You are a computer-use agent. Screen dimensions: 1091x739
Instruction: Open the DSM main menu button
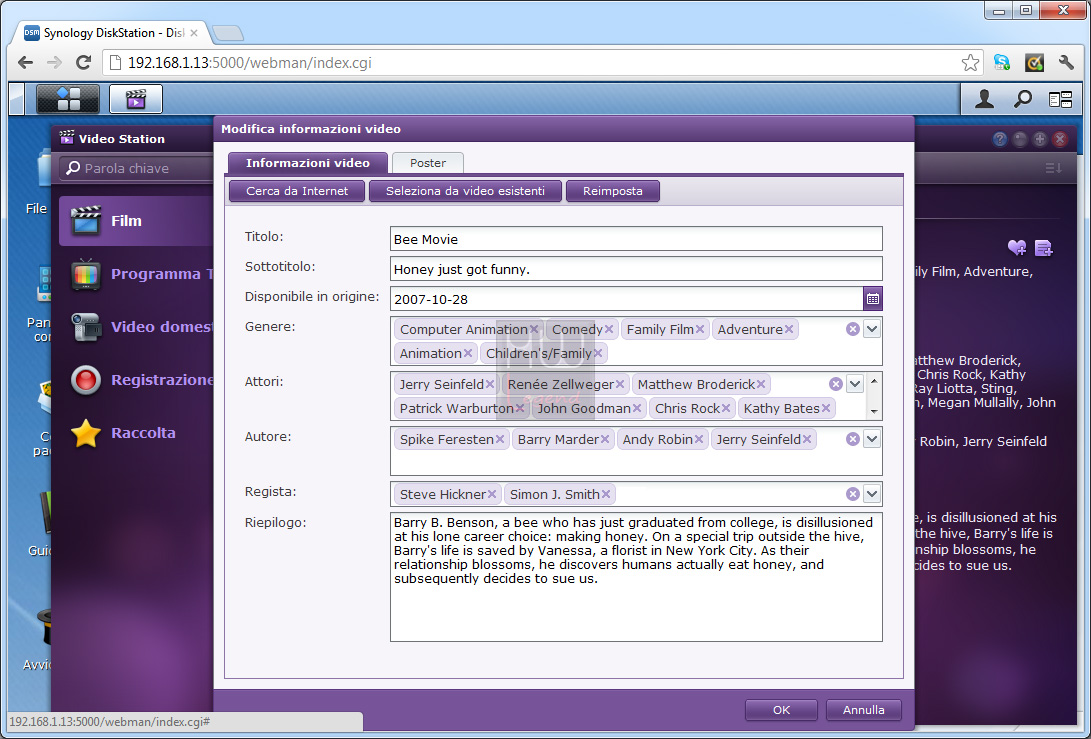click(x=67, y=99)
